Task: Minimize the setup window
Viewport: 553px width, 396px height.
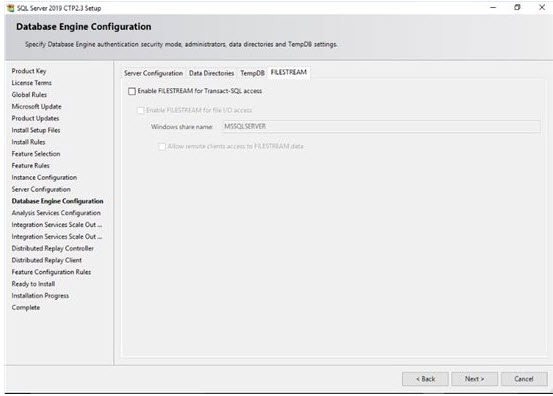Action: [x=493, y=7]
